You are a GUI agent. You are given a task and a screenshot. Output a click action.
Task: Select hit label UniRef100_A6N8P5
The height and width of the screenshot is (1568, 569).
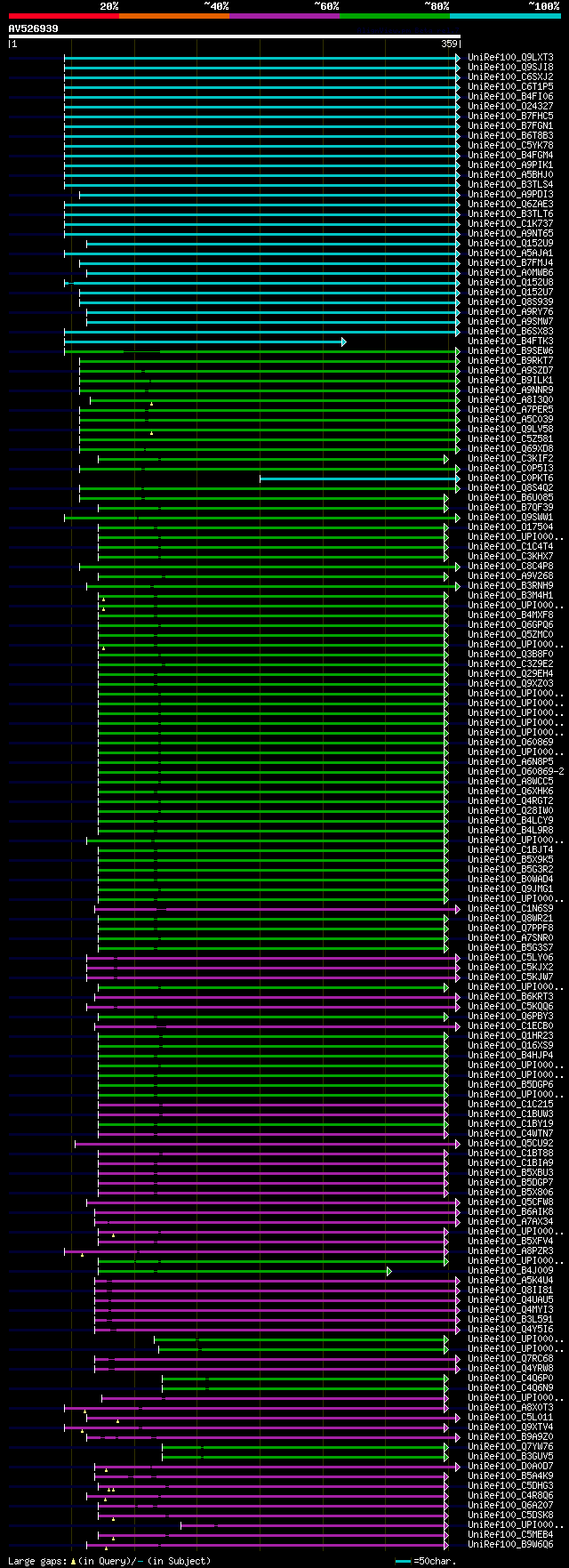click(x=510, y=762)
